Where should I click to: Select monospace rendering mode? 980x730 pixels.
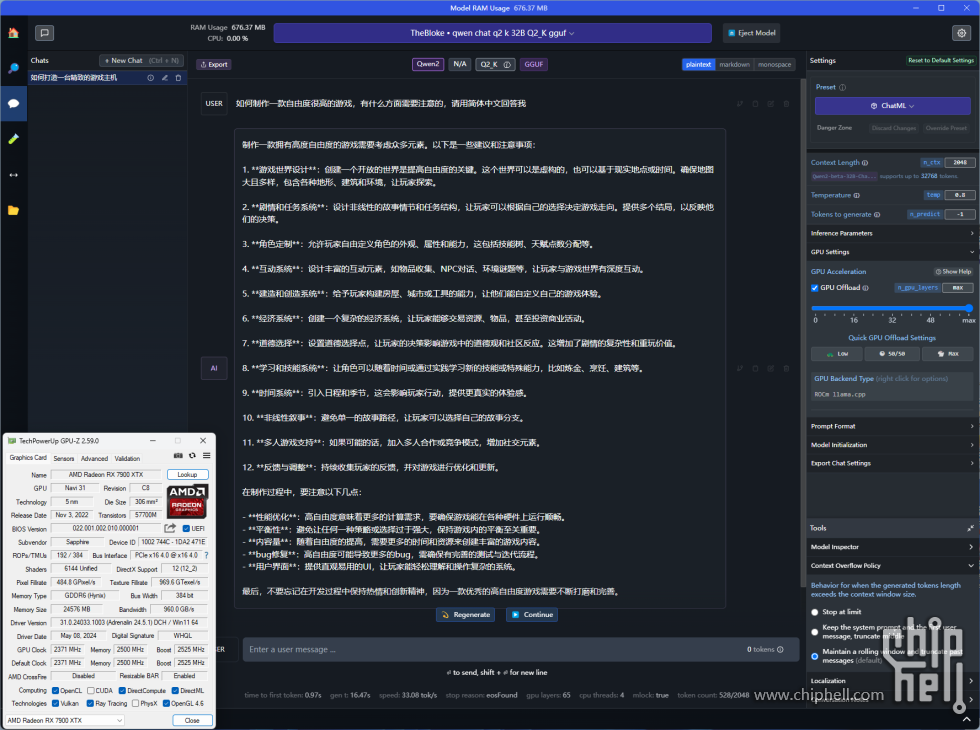click(x=774, y=64)
